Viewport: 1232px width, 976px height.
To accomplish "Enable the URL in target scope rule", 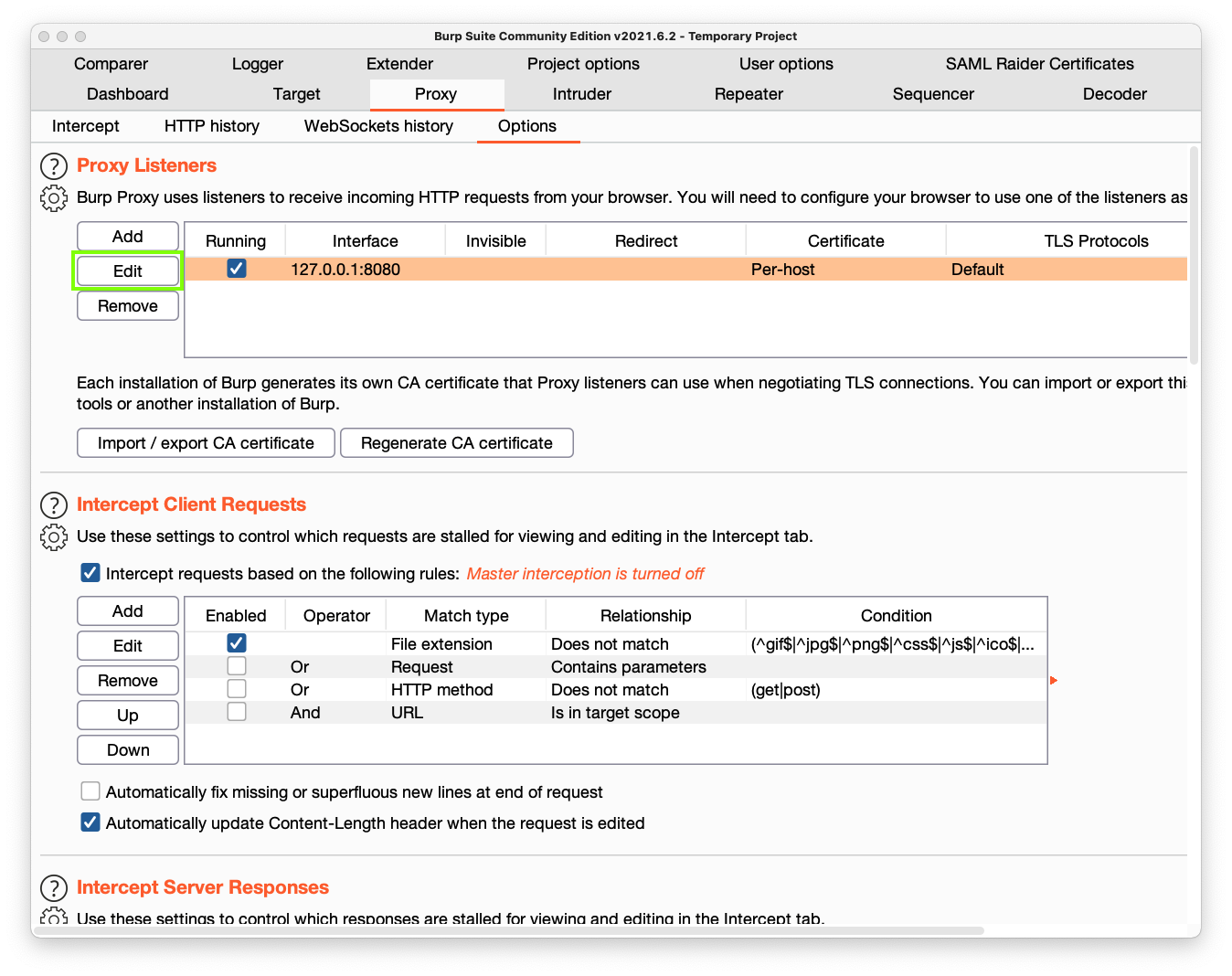I will 237,712.
